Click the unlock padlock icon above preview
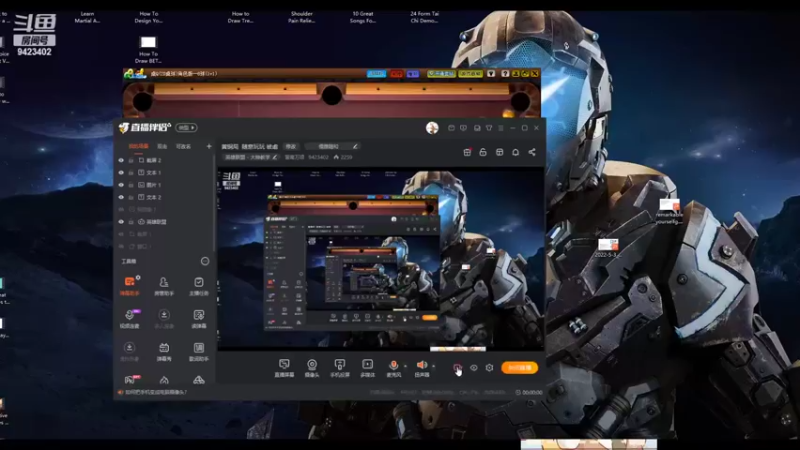 pyautogui.click(x=483, y=152)
